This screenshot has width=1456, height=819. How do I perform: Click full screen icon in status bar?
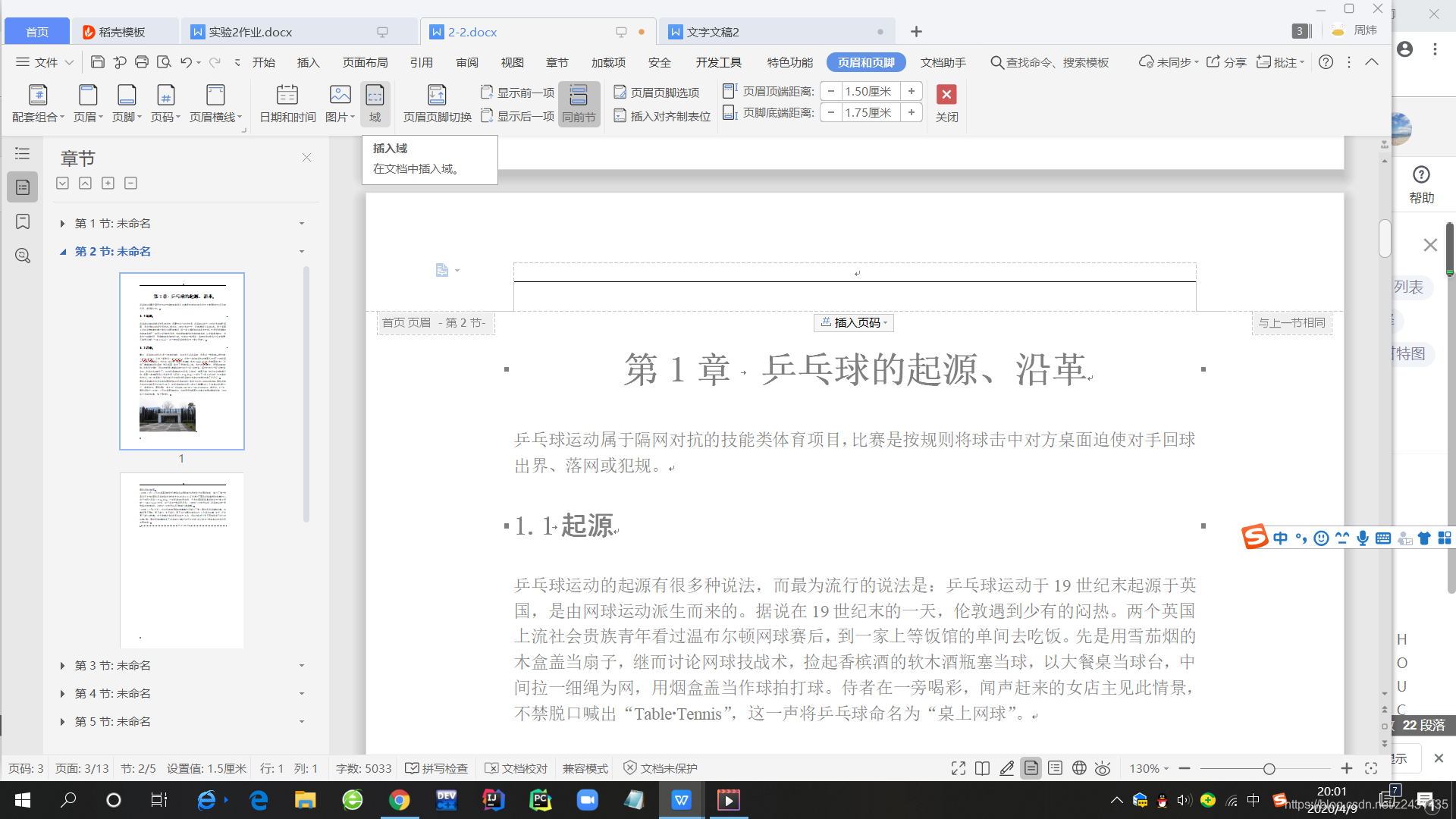pyautogui.click(x=959, y=768)
